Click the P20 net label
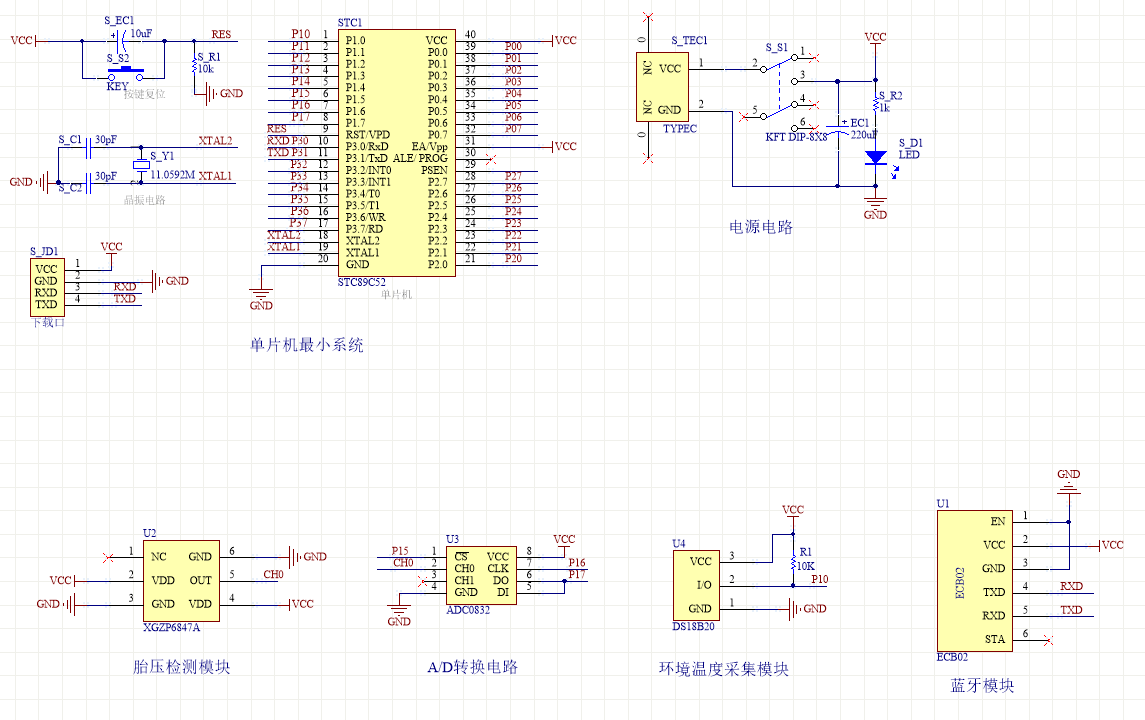 pyautogui.click(x=513, y=258)
